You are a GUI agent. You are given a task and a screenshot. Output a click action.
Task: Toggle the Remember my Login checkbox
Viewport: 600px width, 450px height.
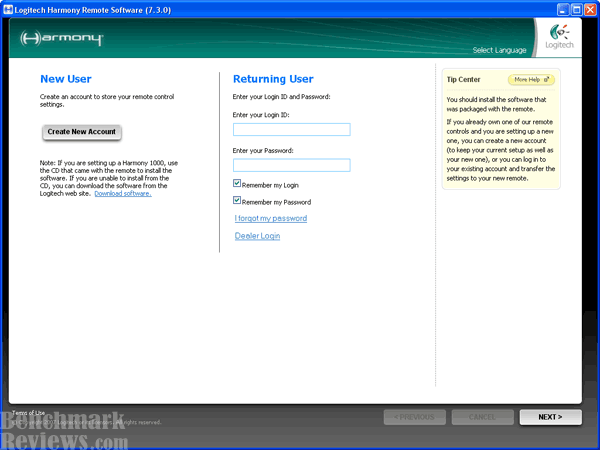tap(237, 184)
